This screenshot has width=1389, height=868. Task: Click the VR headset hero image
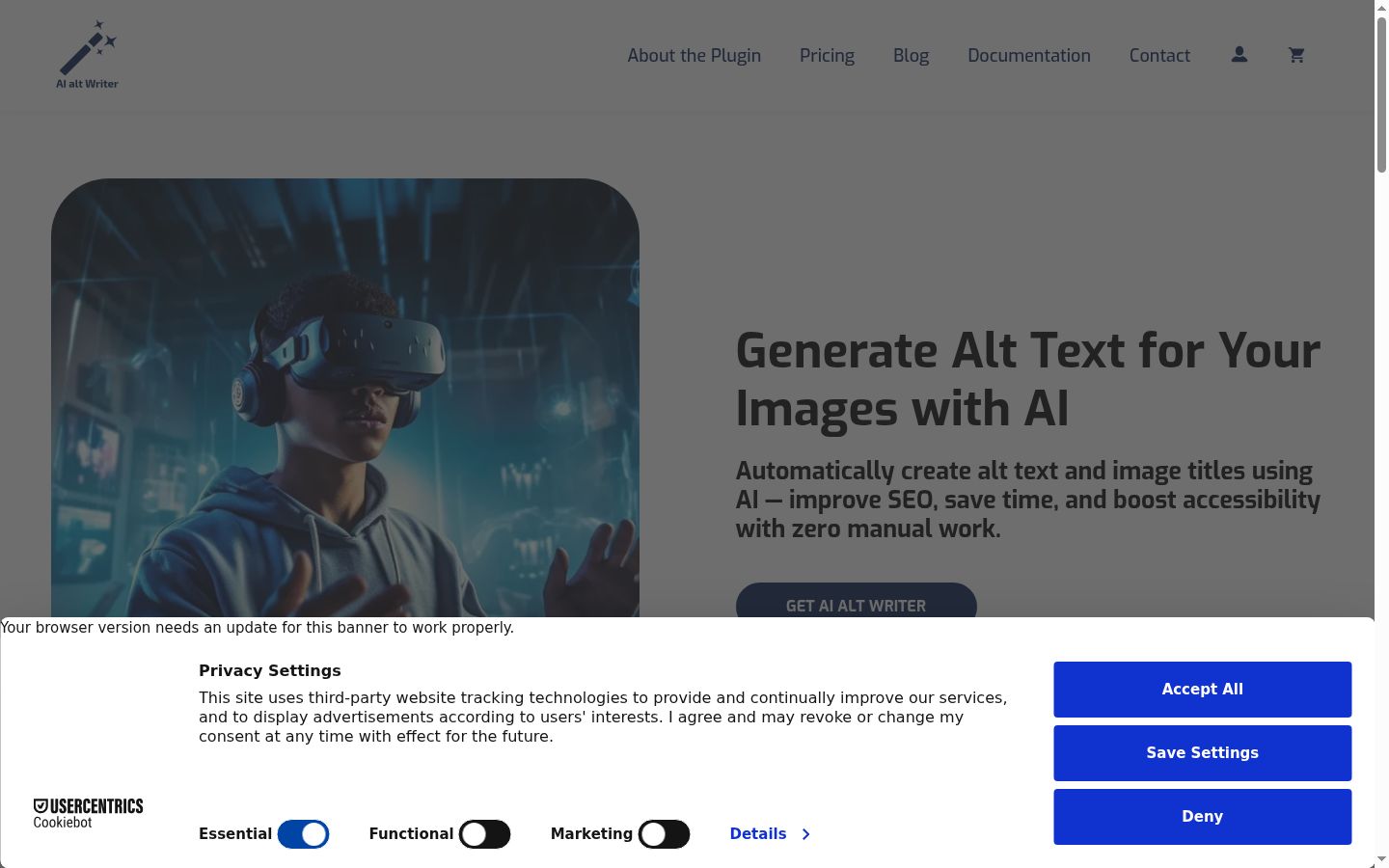[345, 397]
